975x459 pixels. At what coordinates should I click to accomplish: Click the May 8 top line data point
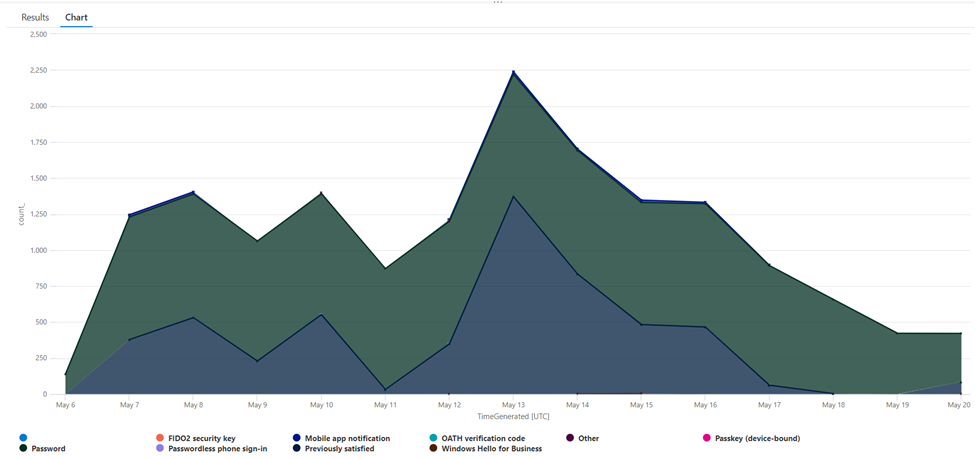coord(193,192)
